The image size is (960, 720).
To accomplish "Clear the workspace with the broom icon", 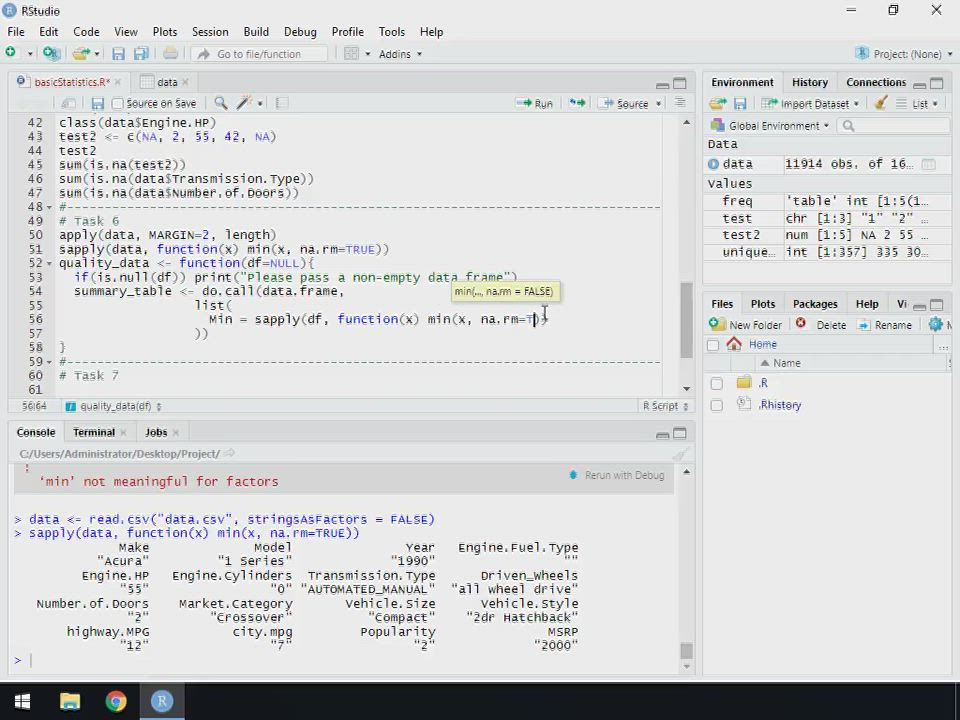I will click(x=880, y=103).
